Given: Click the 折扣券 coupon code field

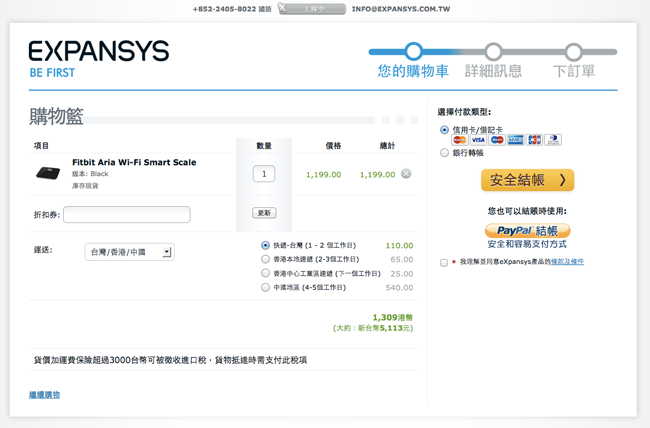Looking at the screenshot, I should coord(127,214).
